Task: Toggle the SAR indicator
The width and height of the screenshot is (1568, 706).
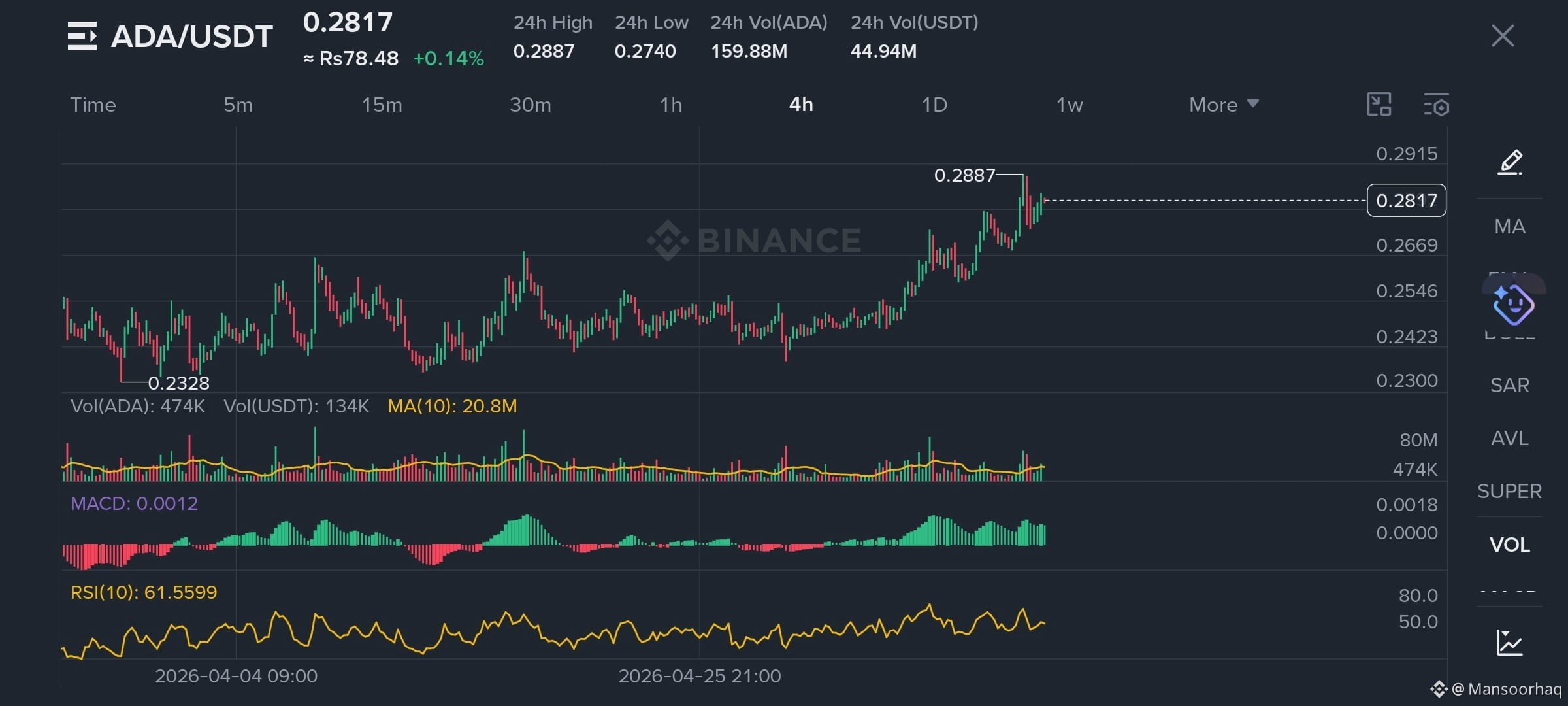Action: pos(1510,385)
